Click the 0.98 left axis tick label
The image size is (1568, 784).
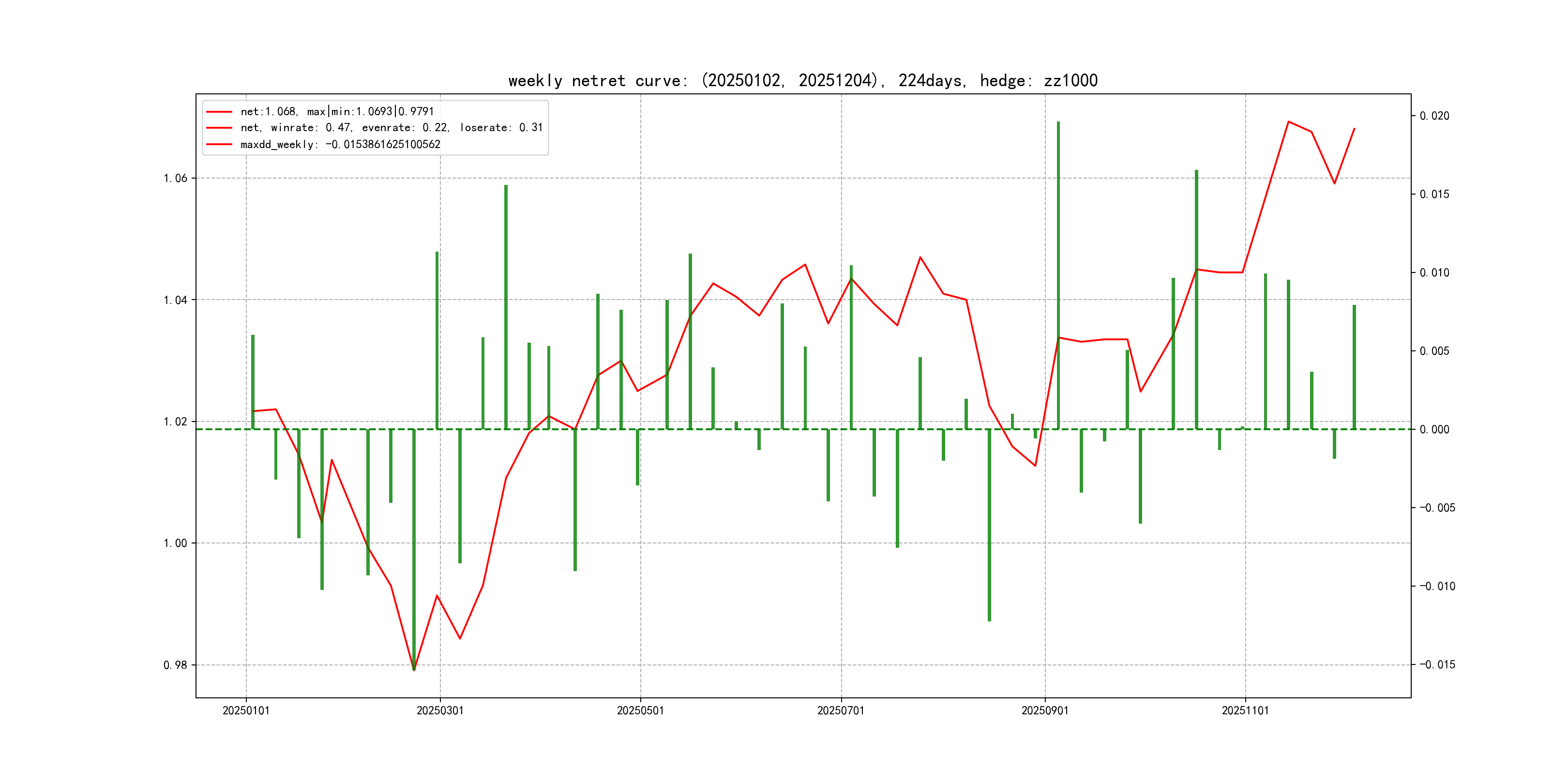pos(175,664)
